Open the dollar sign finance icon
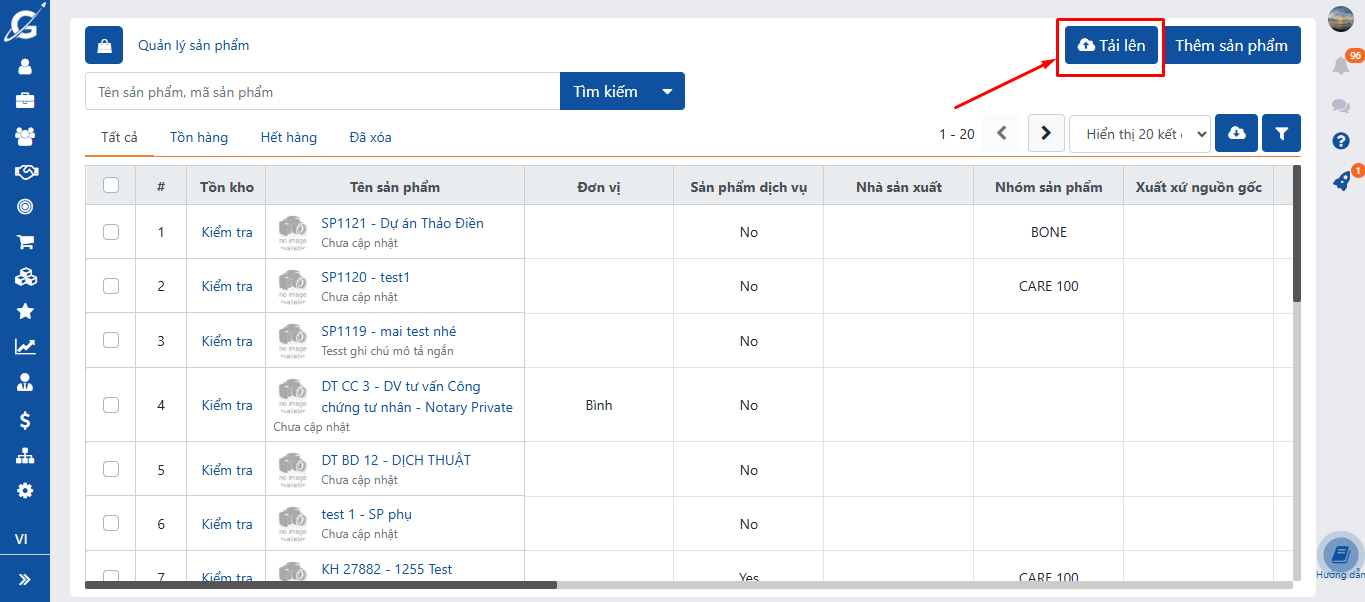 click(25, 420)
